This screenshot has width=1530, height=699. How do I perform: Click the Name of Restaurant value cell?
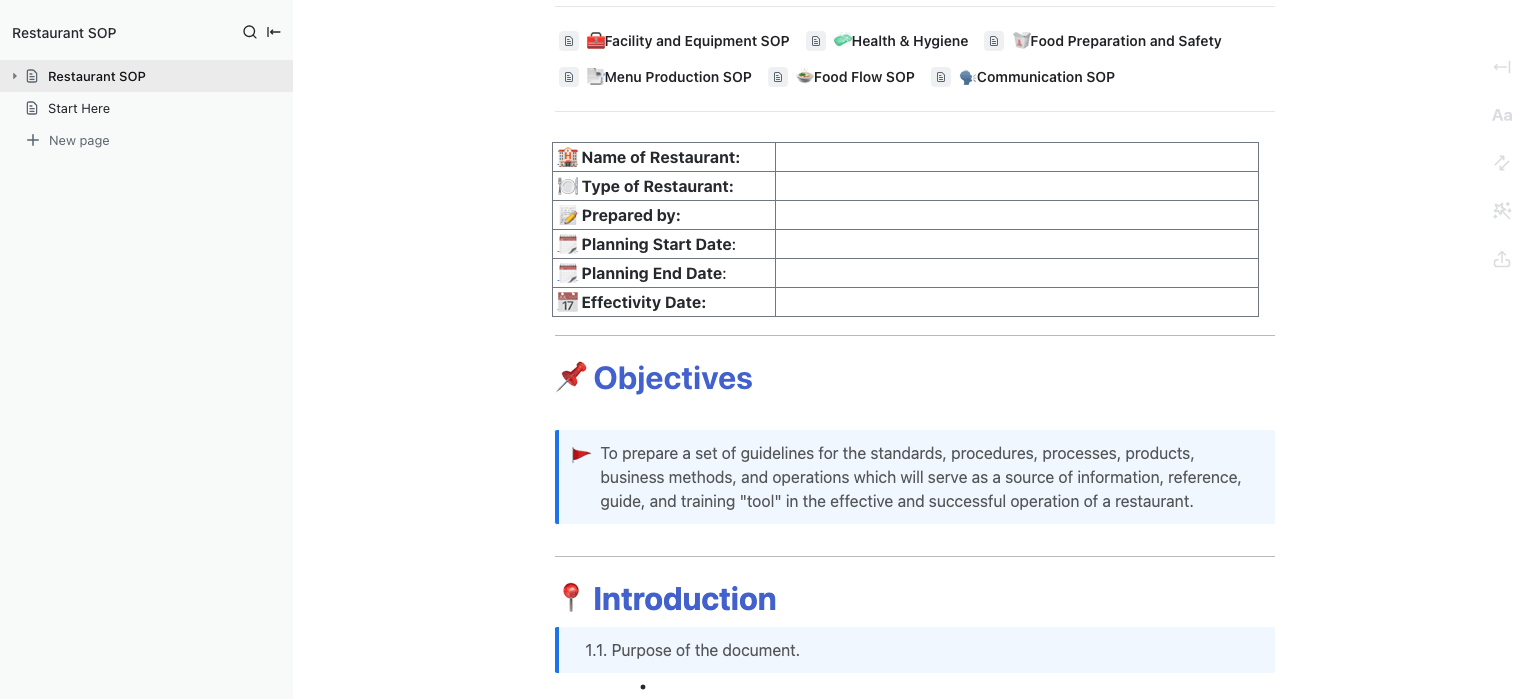pyautogui.click(x=1016, y=157)
